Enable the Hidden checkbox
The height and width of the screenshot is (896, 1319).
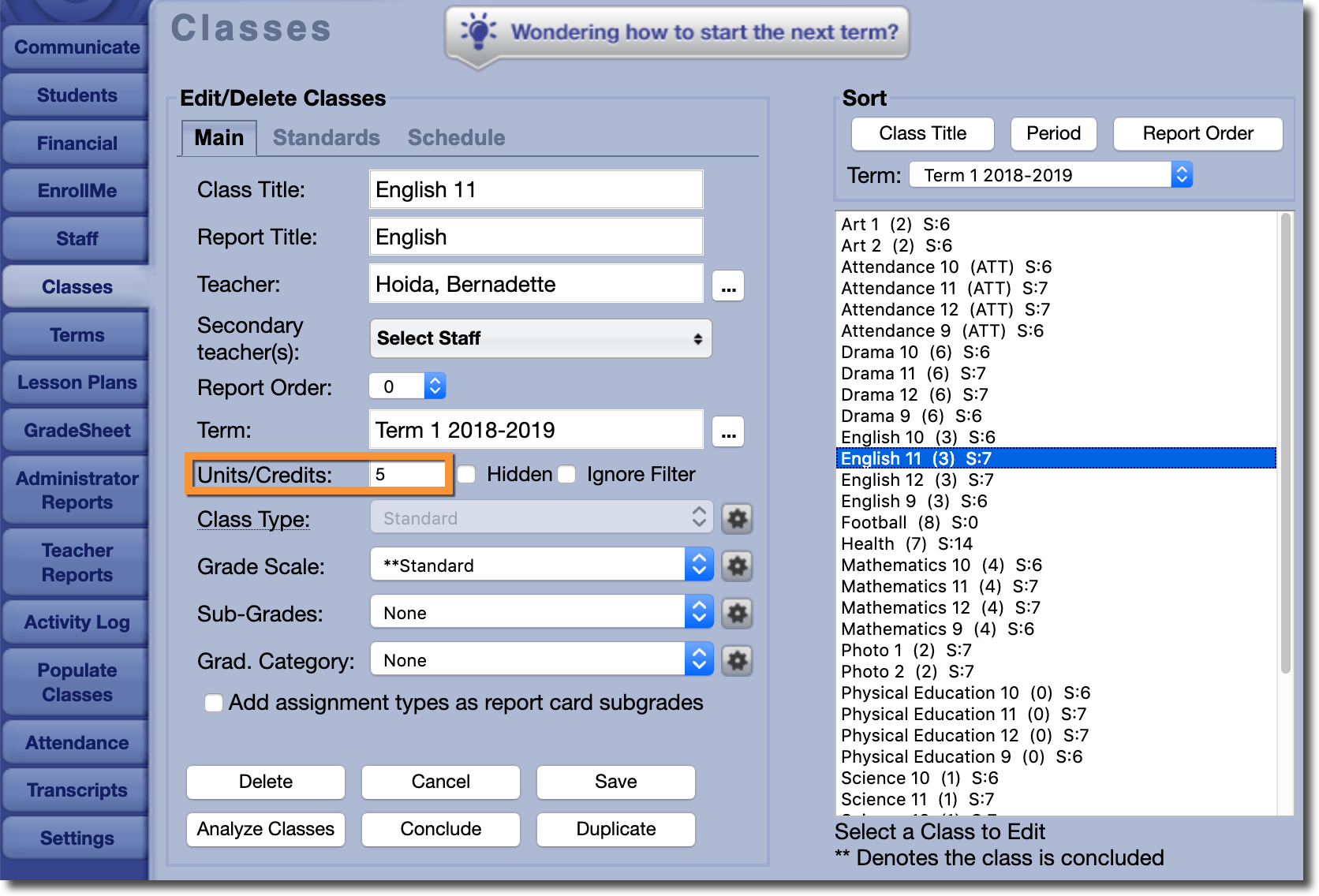point(467,475)
